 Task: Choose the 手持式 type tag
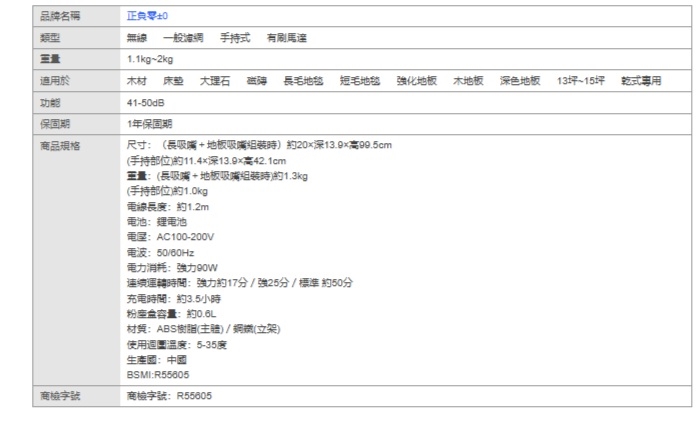click(x=237, y=38)
